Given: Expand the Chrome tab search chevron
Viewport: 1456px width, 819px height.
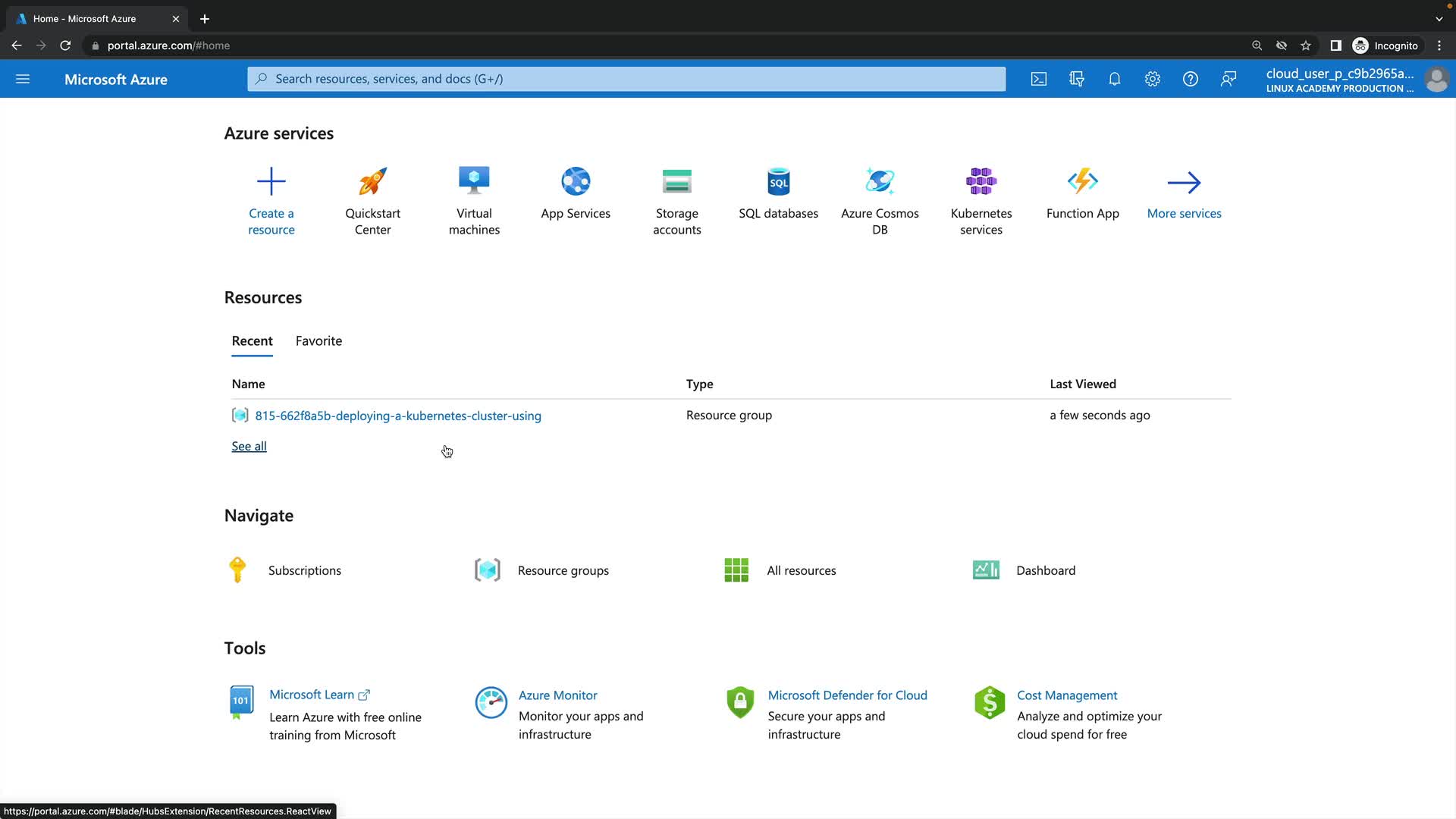Looking at the screenshot, I should pyautogui.click(x=1439, y=19).
